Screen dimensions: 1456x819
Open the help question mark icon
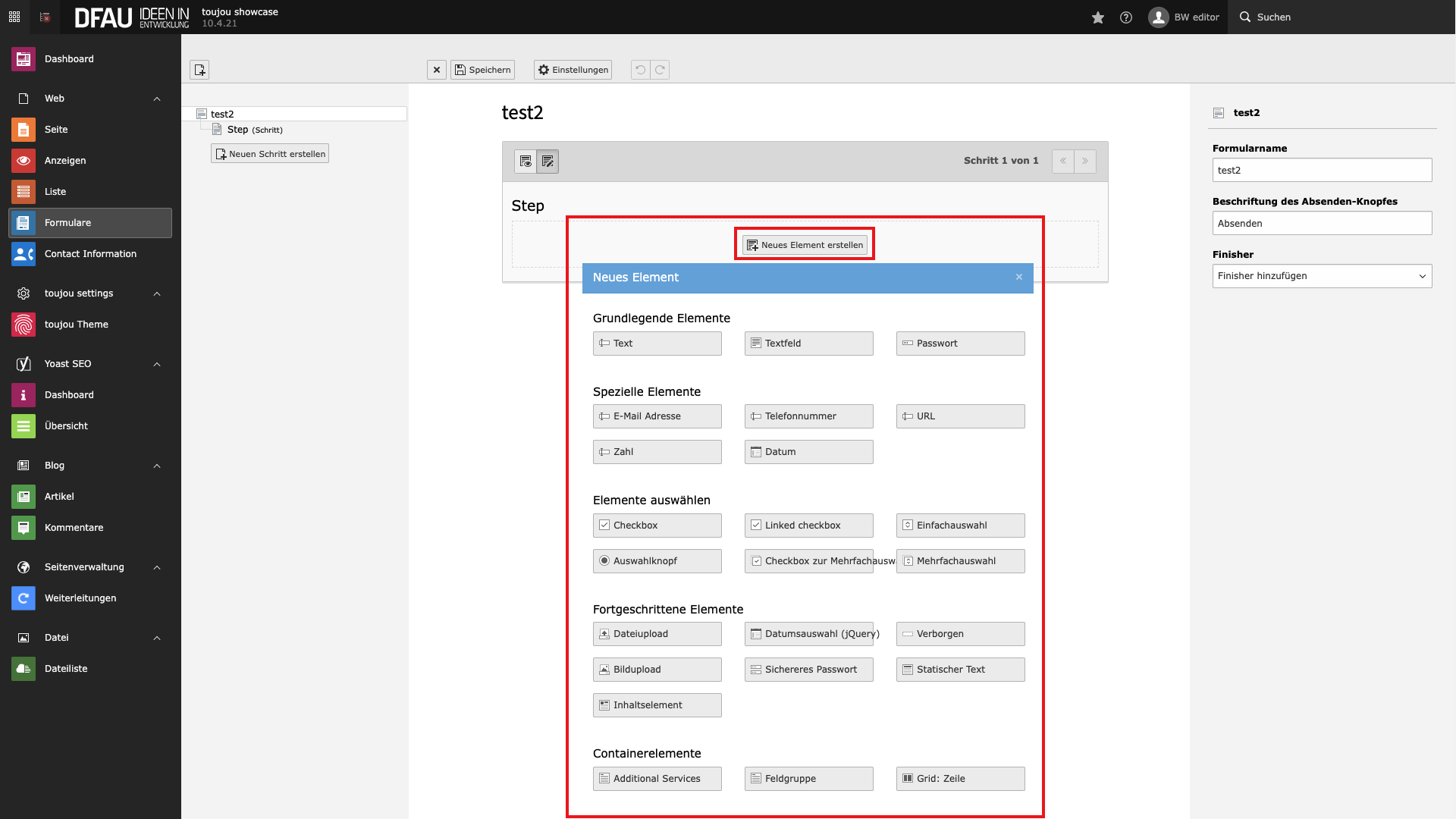click(x=1126, y=17)
